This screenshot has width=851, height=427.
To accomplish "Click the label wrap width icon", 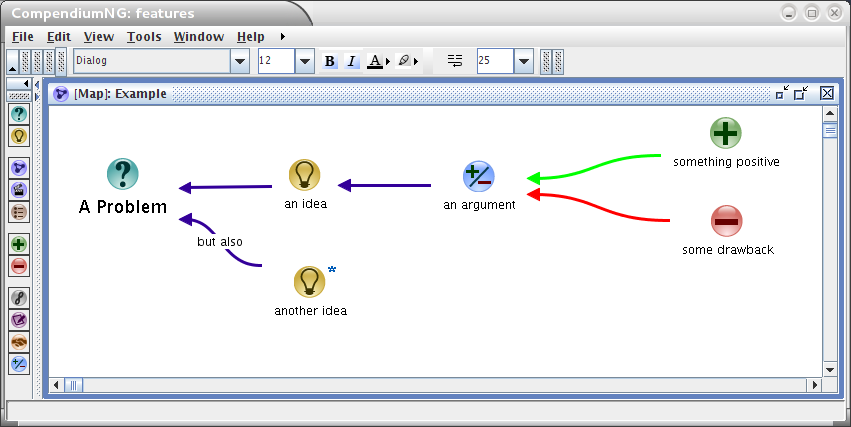I will tap(455, 61).
